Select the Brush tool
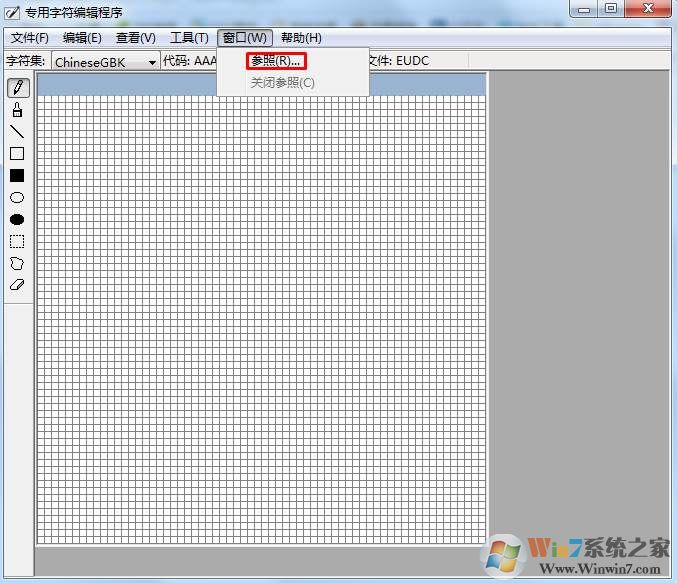The image size is (677, 583). click(17, 110)
